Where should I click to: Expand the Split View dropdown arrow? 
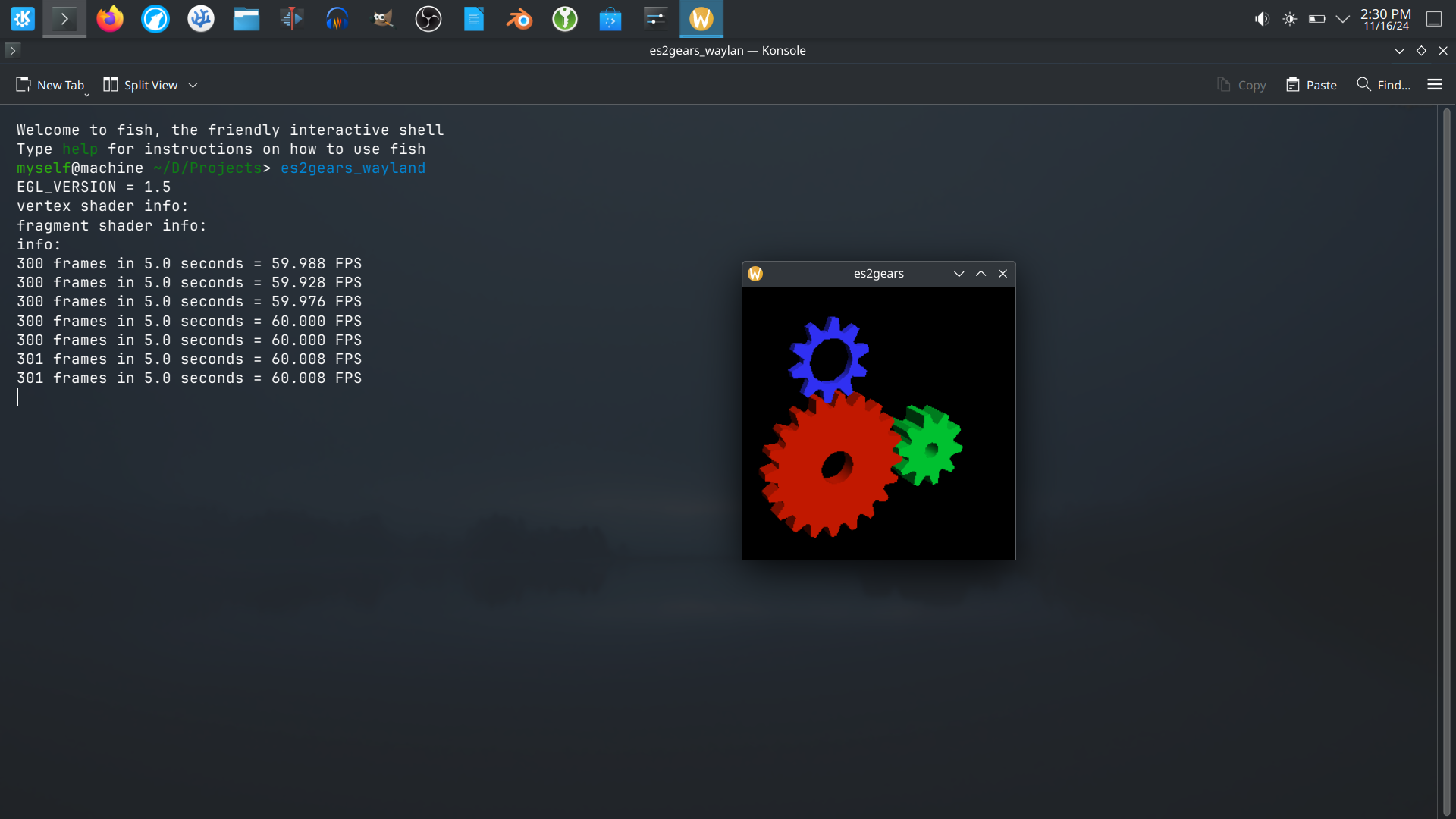(193, 85)
